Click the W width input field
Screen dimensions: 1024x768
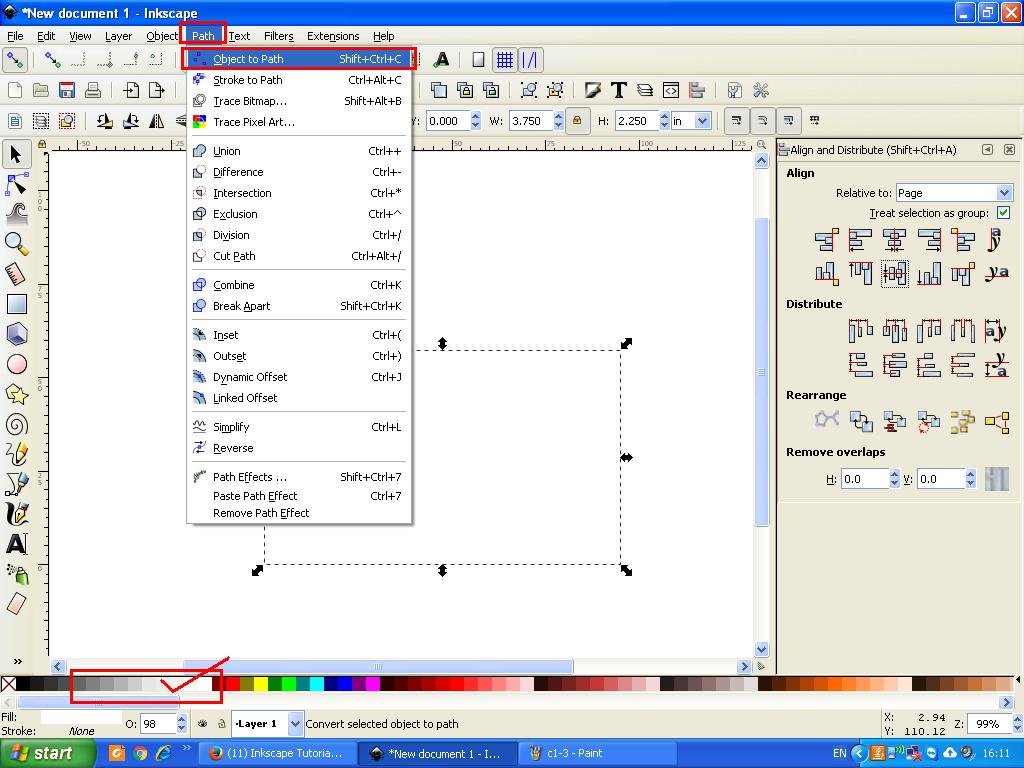pyautogui.click(x=531, y=121)
